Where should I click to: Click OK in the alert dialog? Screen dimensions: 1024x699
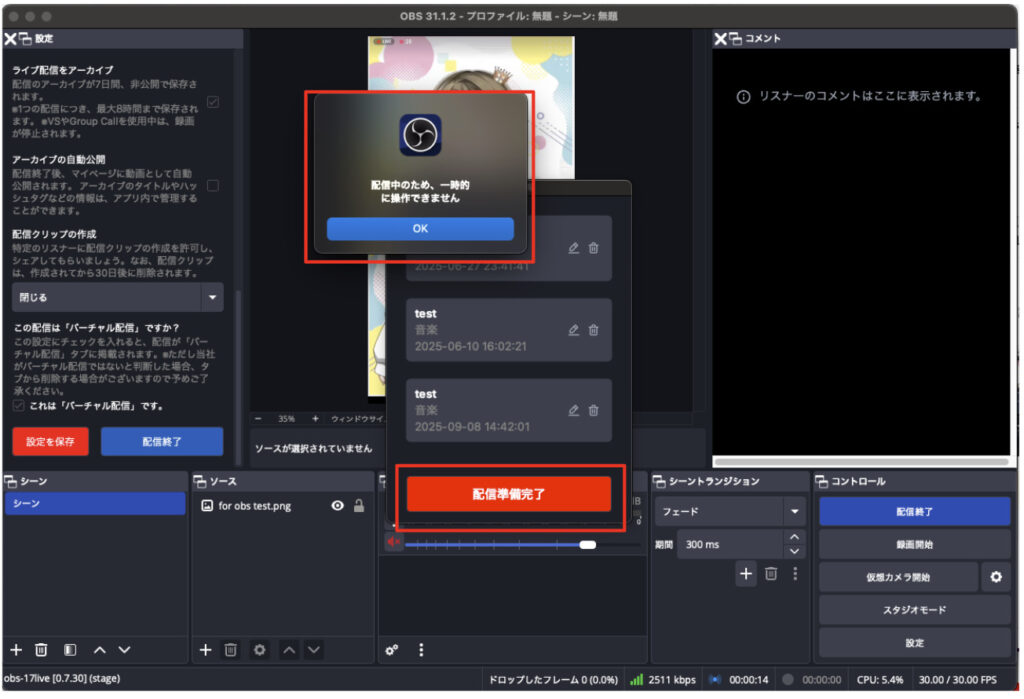point(420,229)
